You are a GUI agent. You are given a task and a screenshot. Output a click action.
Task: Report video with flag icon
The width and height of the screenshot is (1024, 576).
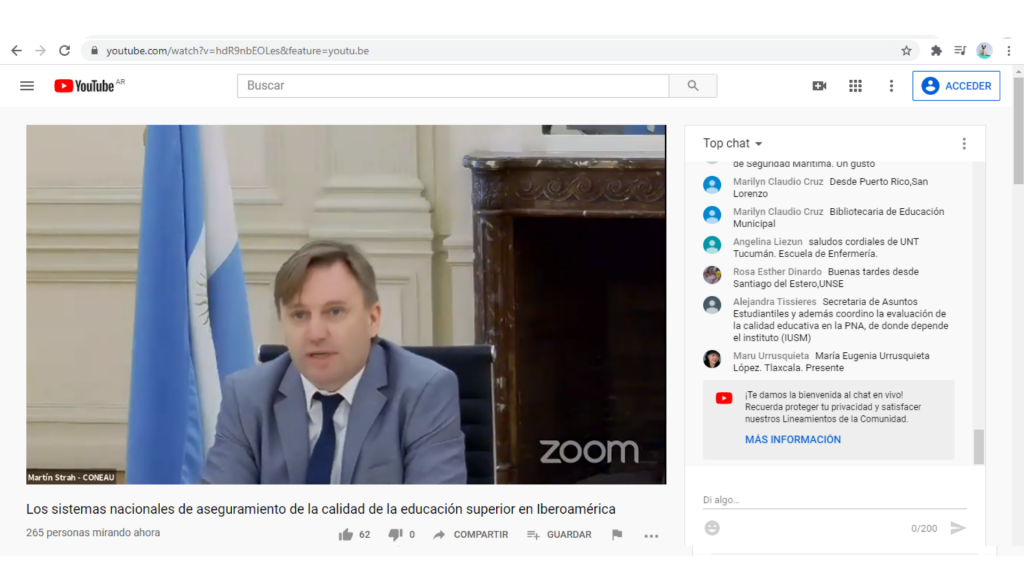pos(617,534)
